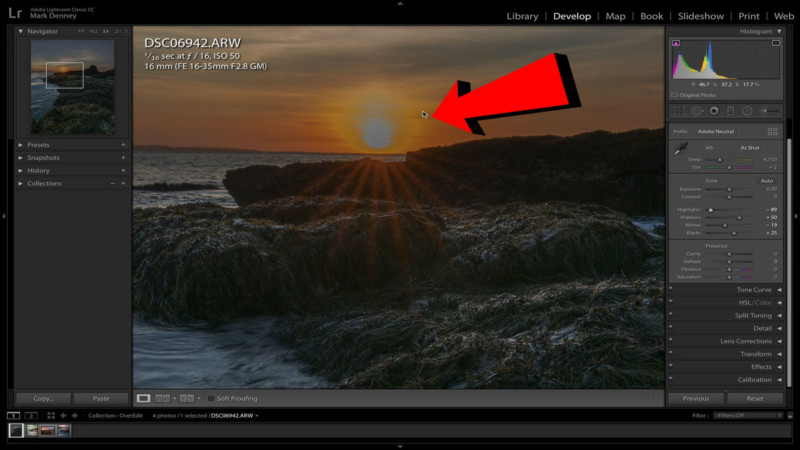
Task: Expand the Presets panel
Action: tap(38, 145)
